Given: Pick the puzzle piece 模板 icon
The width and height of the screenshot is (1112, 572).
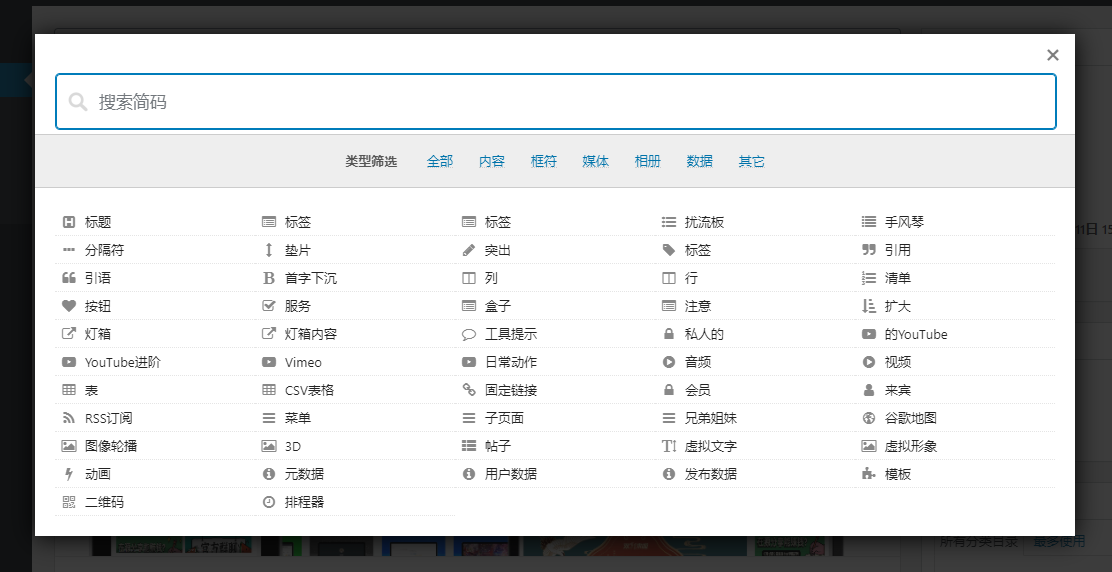Looking at the screenshot, I should coord(868,474).
